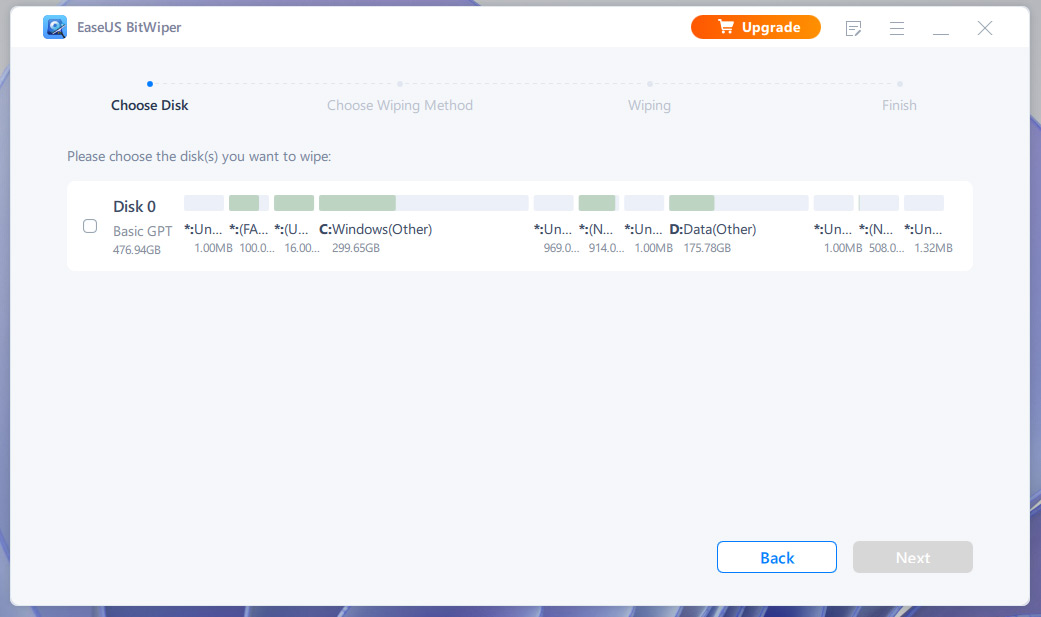Close the BitWiper window
This screenshot has height=617, width=1041.
pyautogui.click(x=985, y=28)
